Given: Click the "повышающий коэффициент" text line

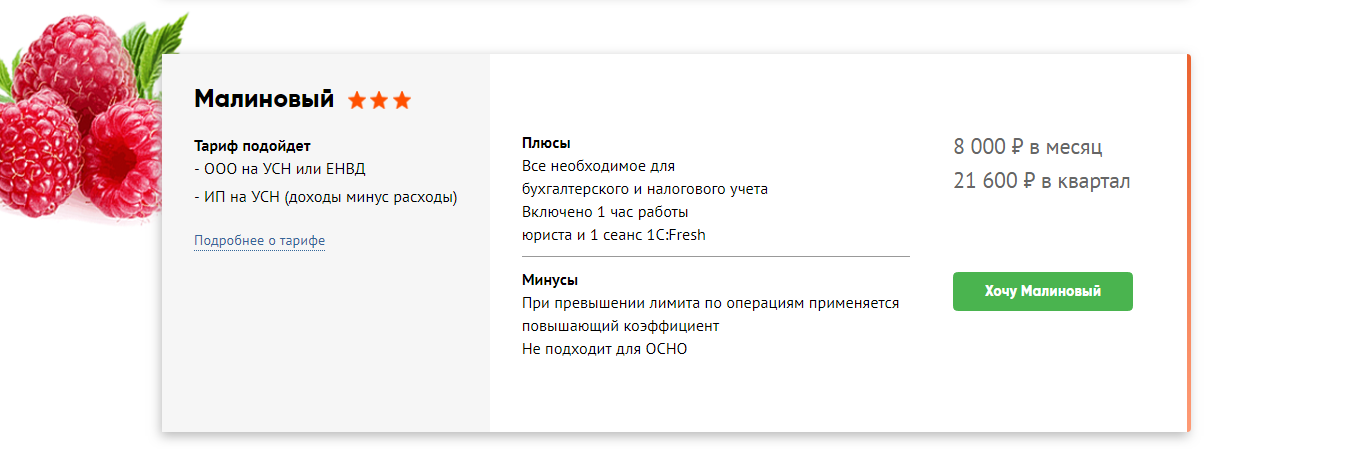Looking at the screenshot, I should [x=620, y=326].
